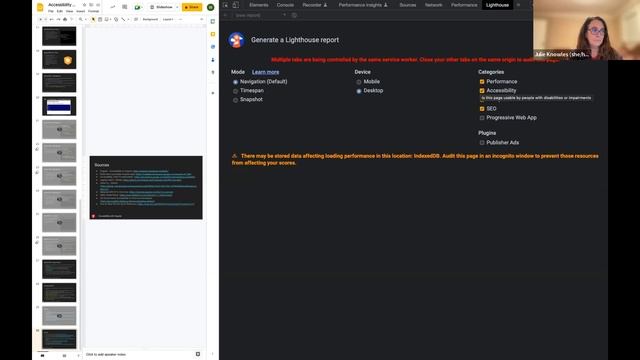This screenshot has height=360, width=640.
Task: Click the Sources slide in the editor
Action: pos(146,188)
